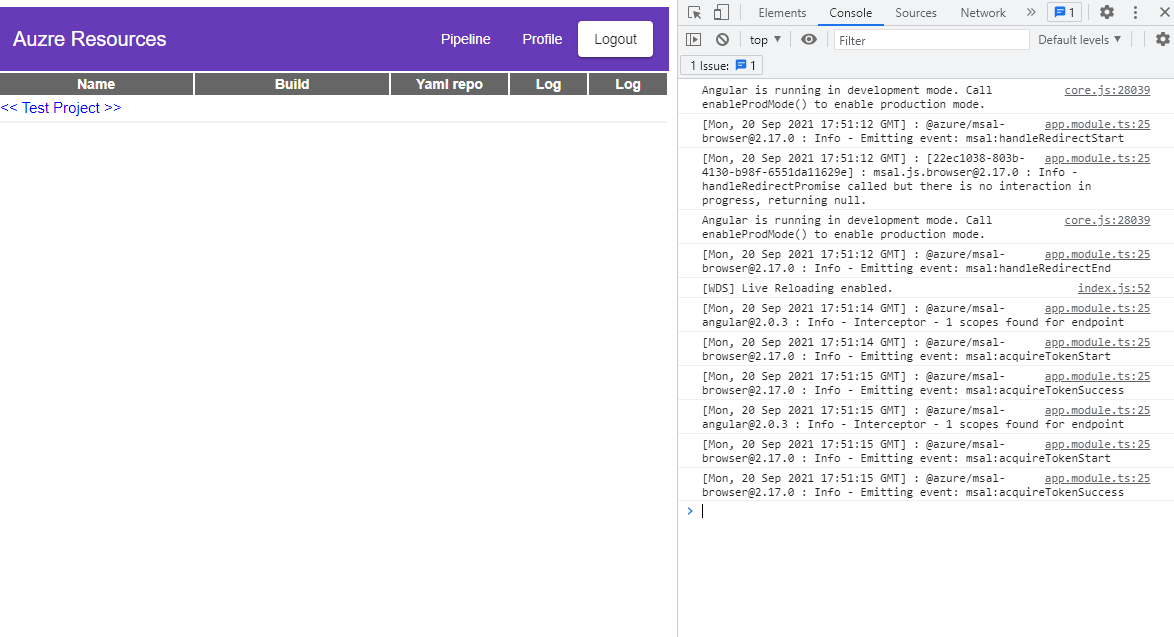Open the Default levels dropdown
This screenshot has height=637, width=1174.
(x=1077, y=39)
